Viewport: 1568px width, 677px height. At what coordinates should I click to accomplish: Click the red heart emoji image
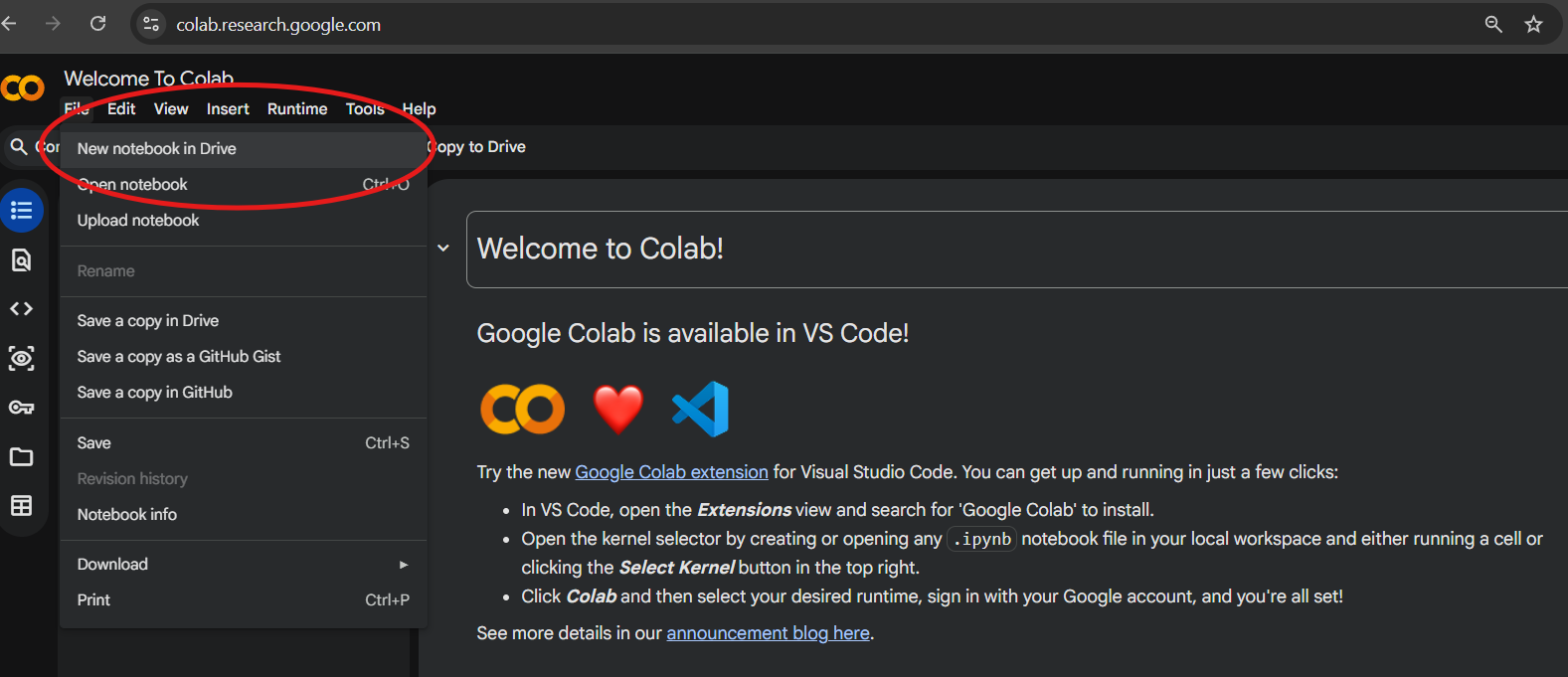click(x=617, y=410)
